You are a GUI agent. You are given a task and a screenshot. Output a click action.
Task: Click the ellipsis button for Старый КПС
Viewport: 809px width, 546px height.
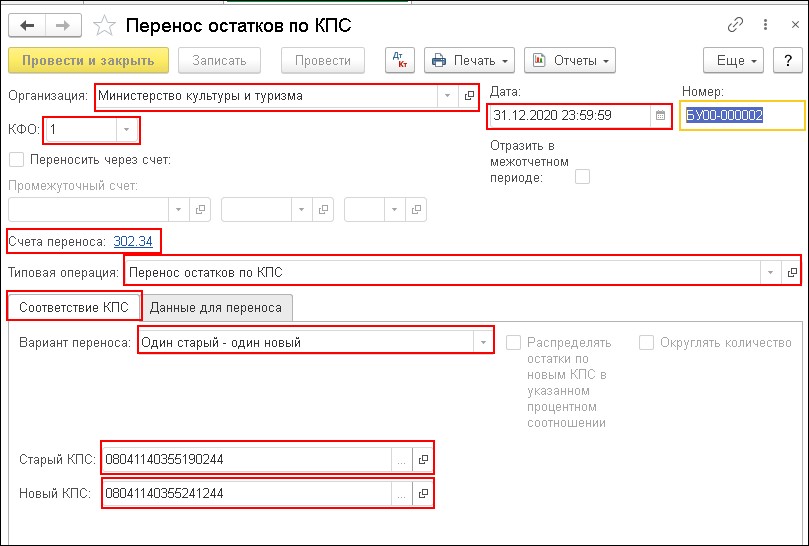tap(400, 460)
